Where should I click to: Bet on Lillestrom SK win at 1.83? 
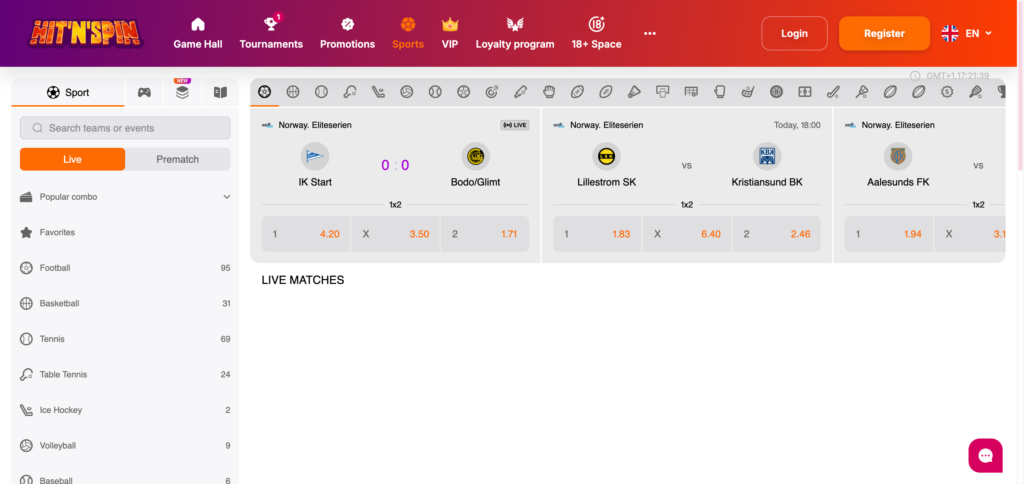(x=597, y=234)
